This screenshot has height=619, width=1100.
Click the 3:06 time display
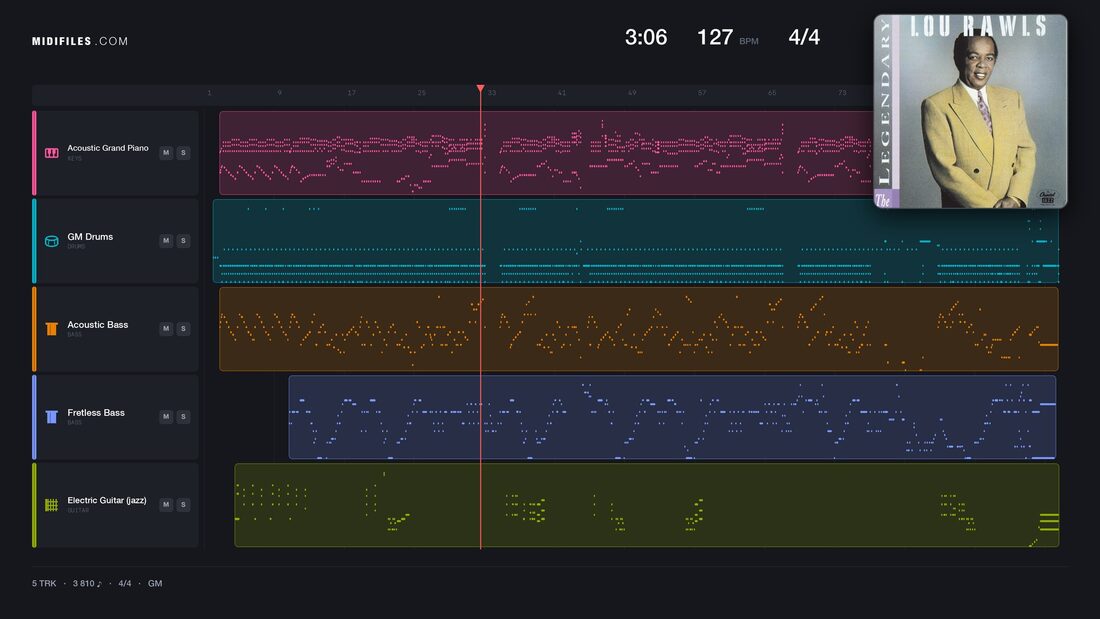(x=646, y=37)
